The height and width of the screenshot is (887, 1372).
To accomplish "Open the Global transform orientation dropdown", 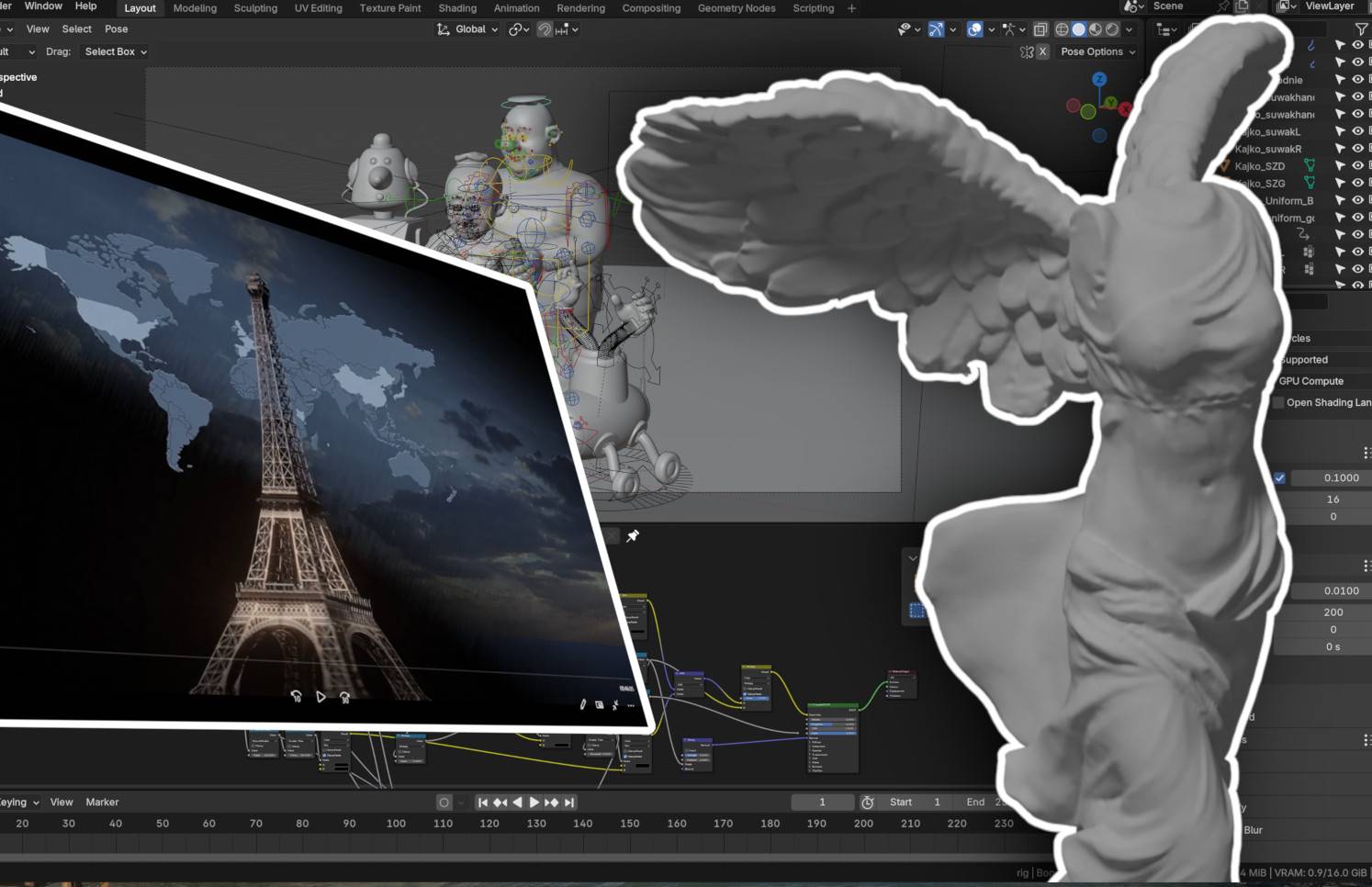I will coord(468,29).
